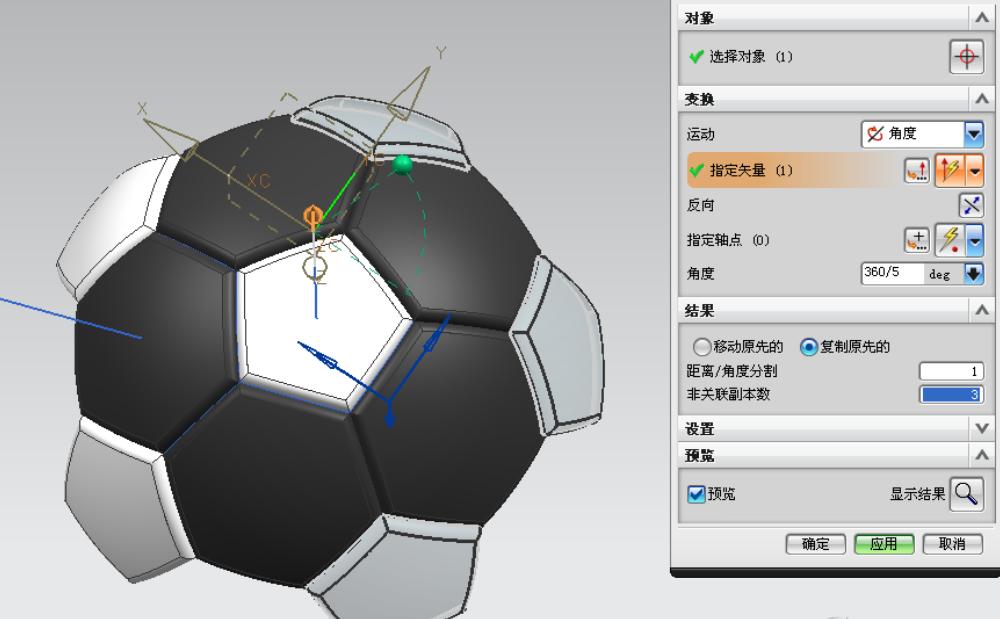Image resolution: width=1000 pixels, height=619 pixels.
Task: Click the 显示结果 magnifier icon
Action: coord(965,493)
